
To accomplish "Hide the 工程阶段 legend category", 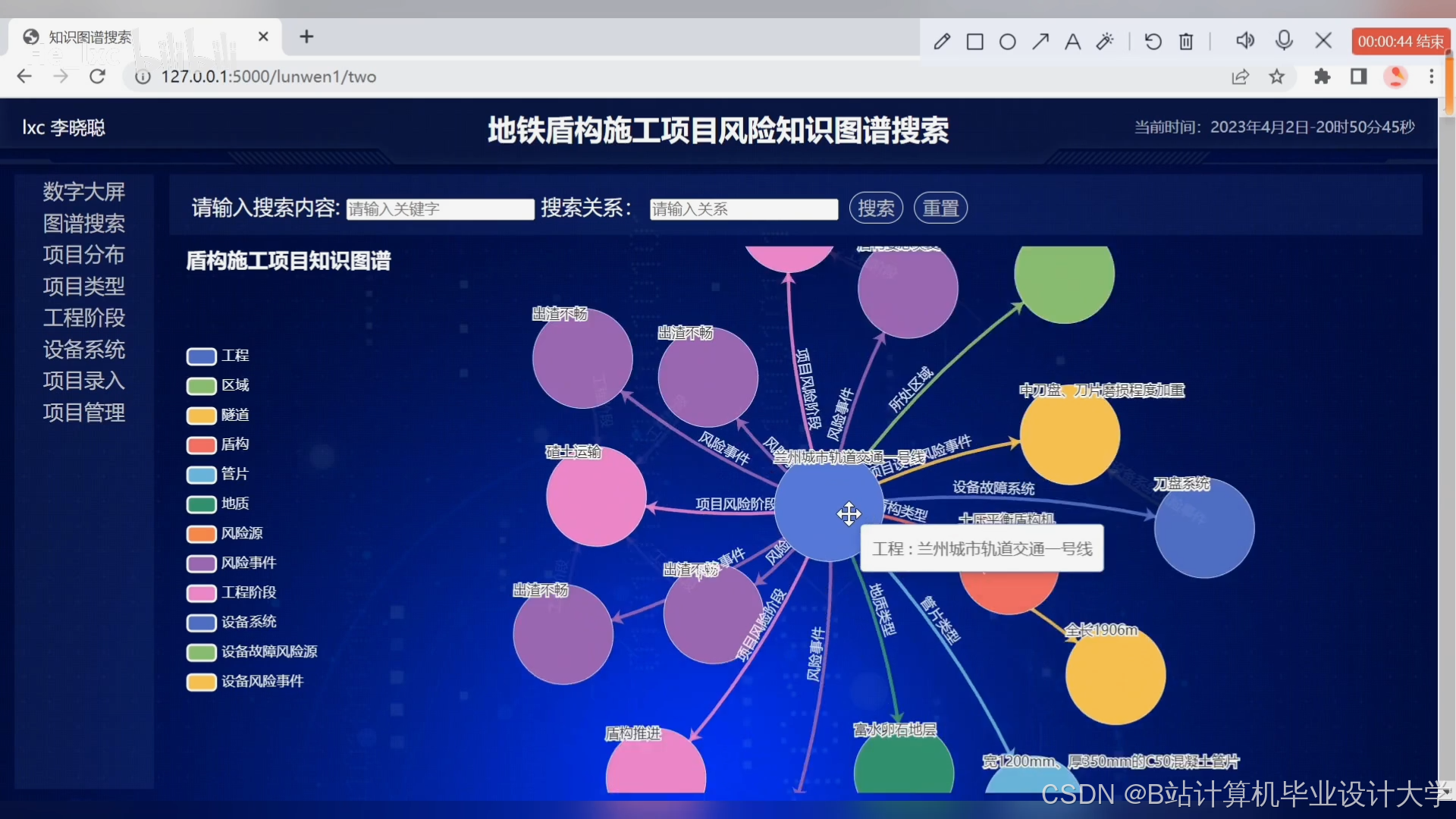I will tap(248, 592).
